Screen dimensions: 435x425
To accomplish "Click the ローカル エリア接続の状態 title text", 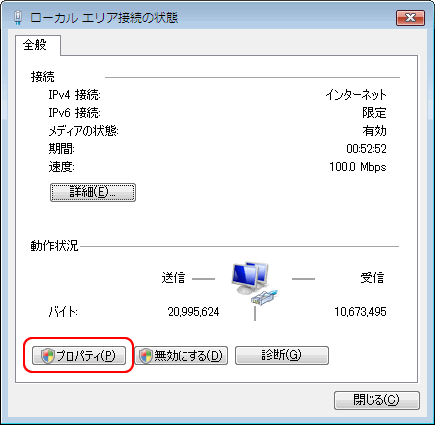I will click(x=104, y=18).
